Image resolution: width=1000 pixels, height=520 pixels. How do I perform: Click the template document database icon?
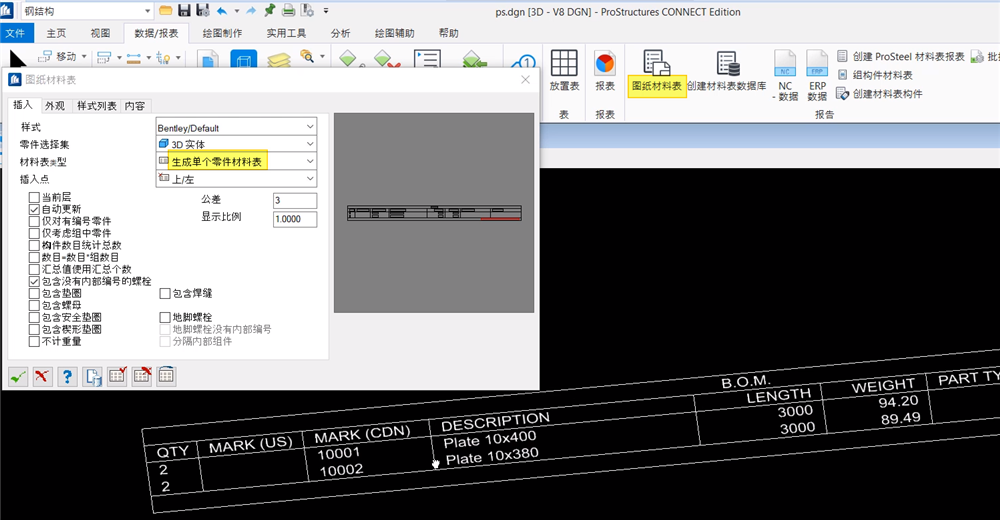point(92,376)
